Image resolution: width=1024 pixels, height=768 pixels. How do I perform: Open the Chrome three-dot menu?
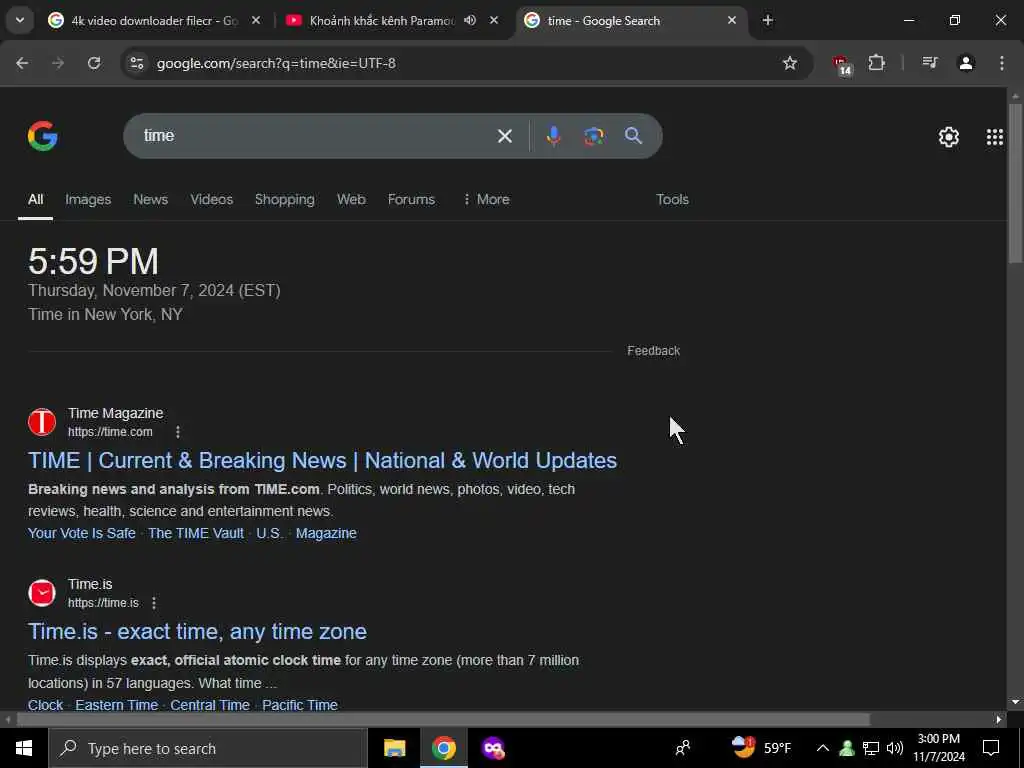1001,63
